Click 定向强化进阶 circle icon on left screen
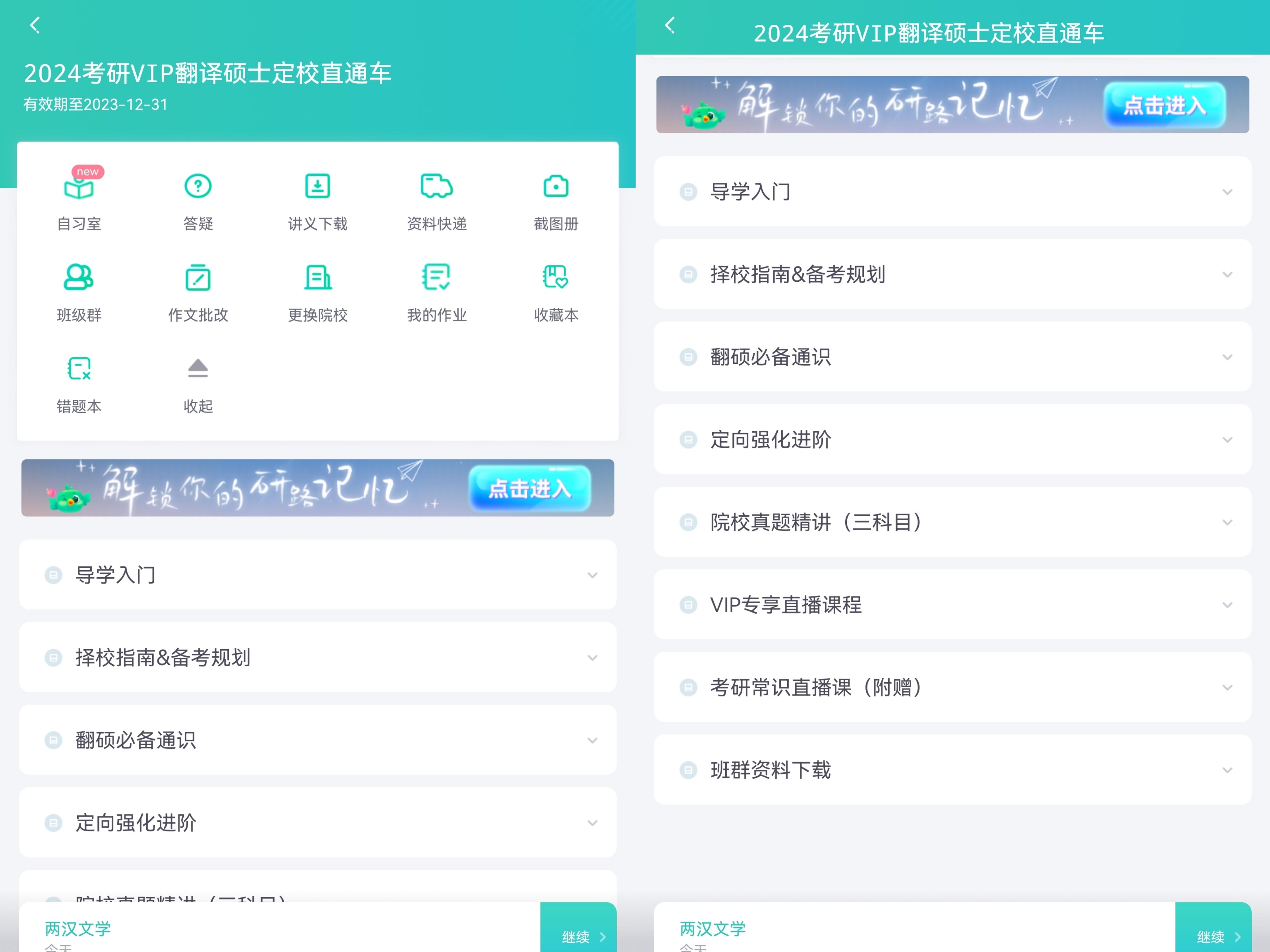1270x952 pixels. [53, 823]
